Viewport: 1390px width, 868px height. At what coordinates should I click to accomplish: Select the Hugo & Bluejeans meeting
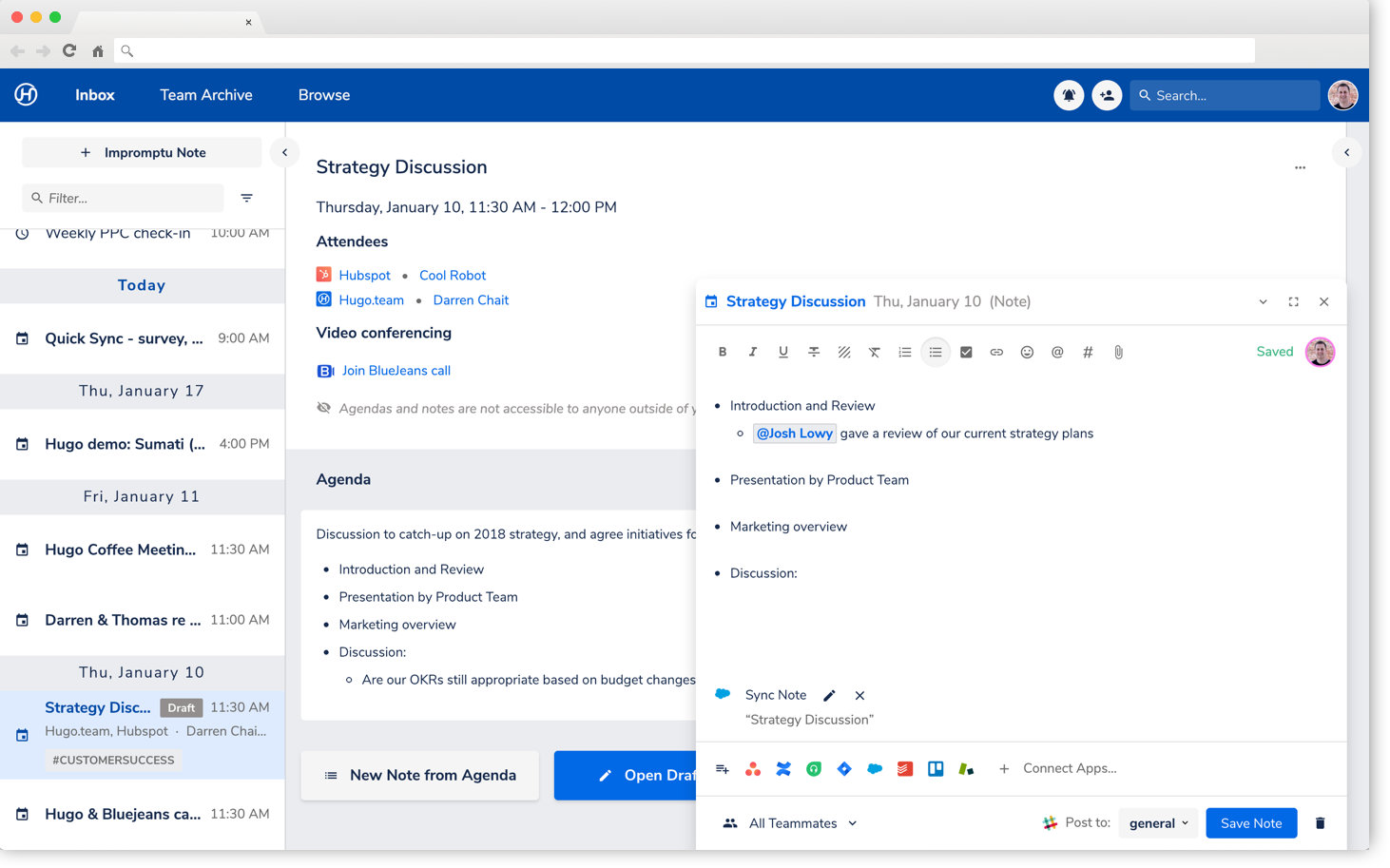point(142,815)
